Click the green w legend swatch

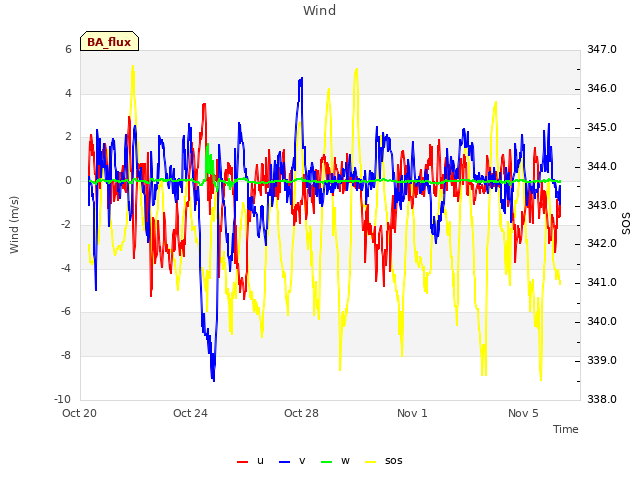pyautogui.click(x=327, y=462)
